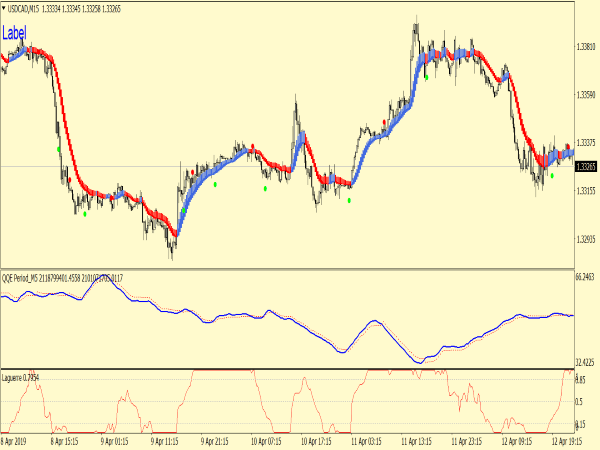Click the 11 Apr 23:15 time label
This screenshot has height=450, width=600.
click(466, 441)
